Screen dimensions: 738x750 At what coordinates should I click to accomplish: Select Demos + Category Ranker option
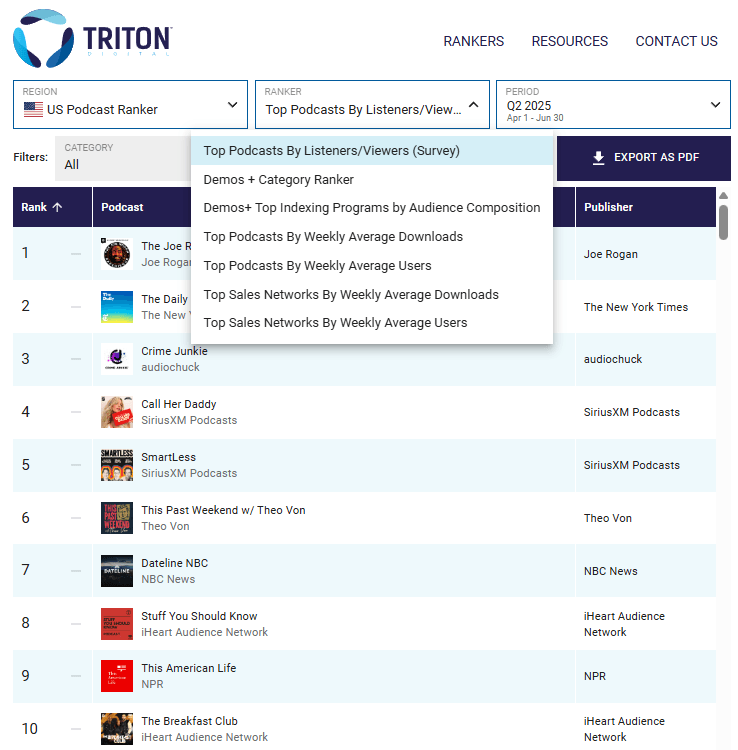[372, 179]
